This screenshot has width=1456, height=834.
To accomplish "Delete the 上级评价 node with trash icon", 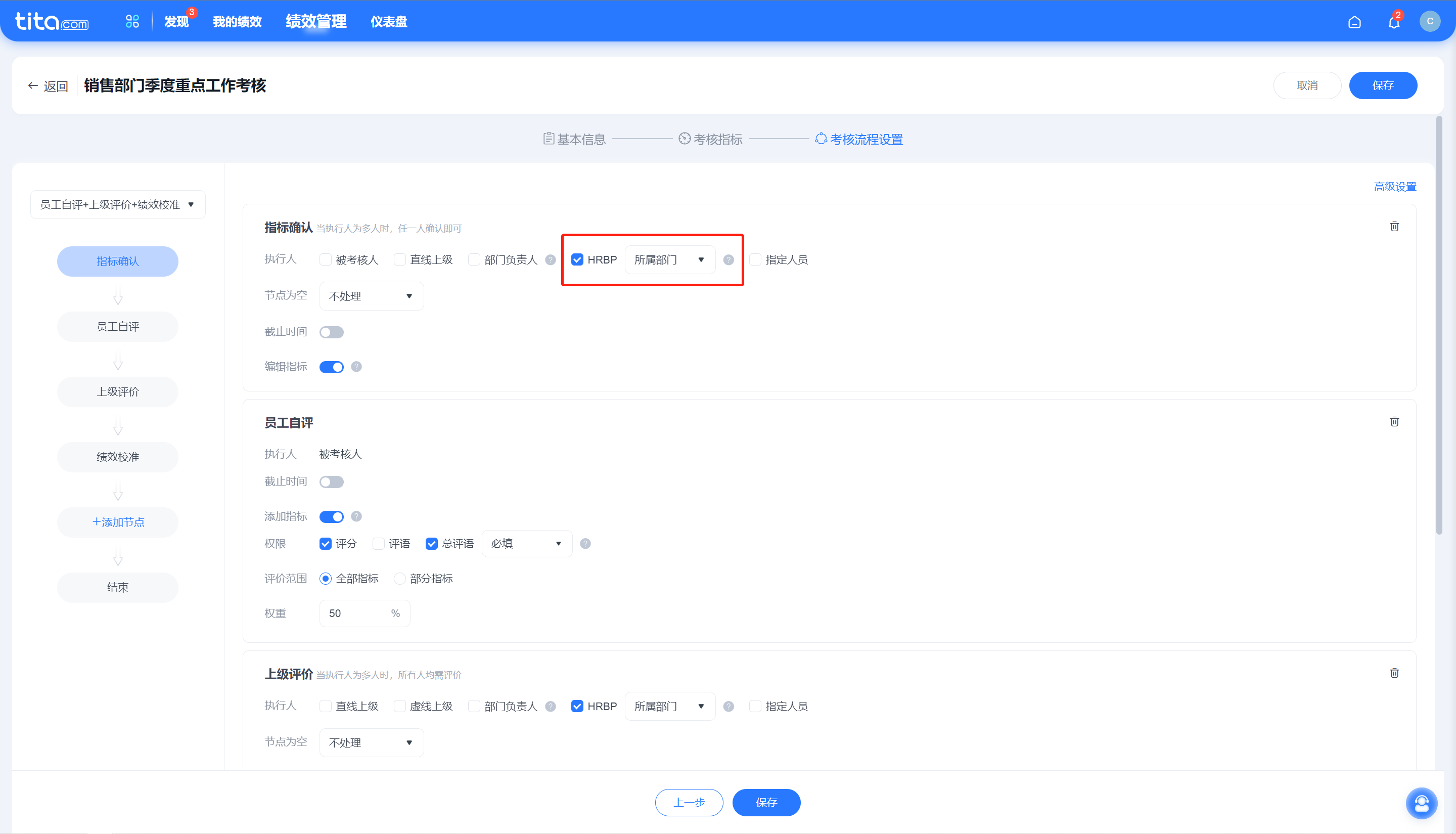I will click(x=1394, y=673).
